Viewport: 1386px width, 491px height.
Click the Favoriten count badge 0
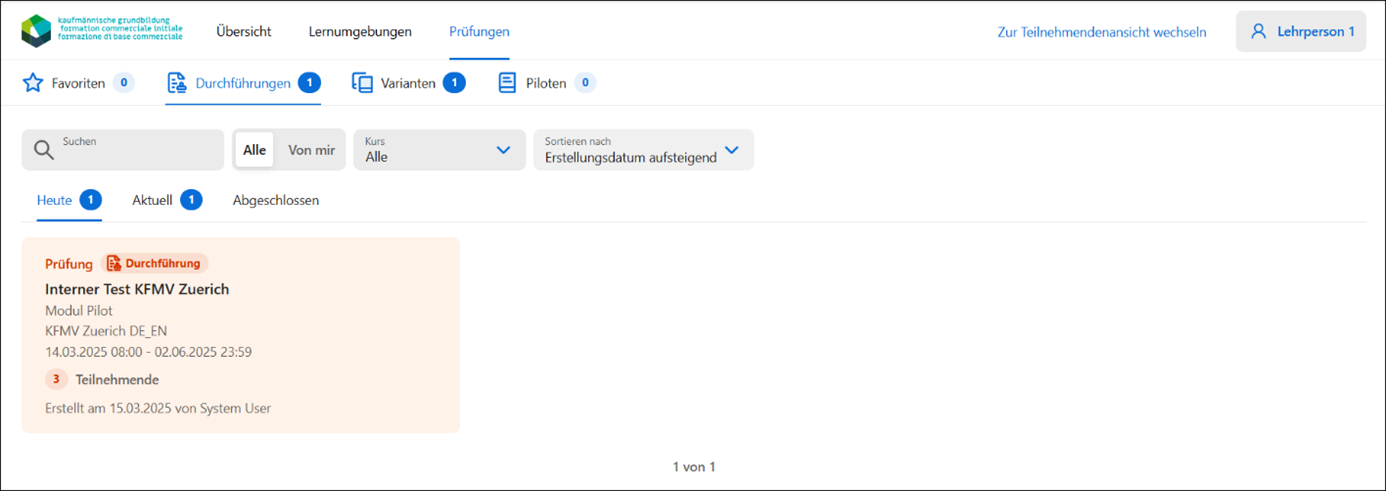click(x=124, y=83)
